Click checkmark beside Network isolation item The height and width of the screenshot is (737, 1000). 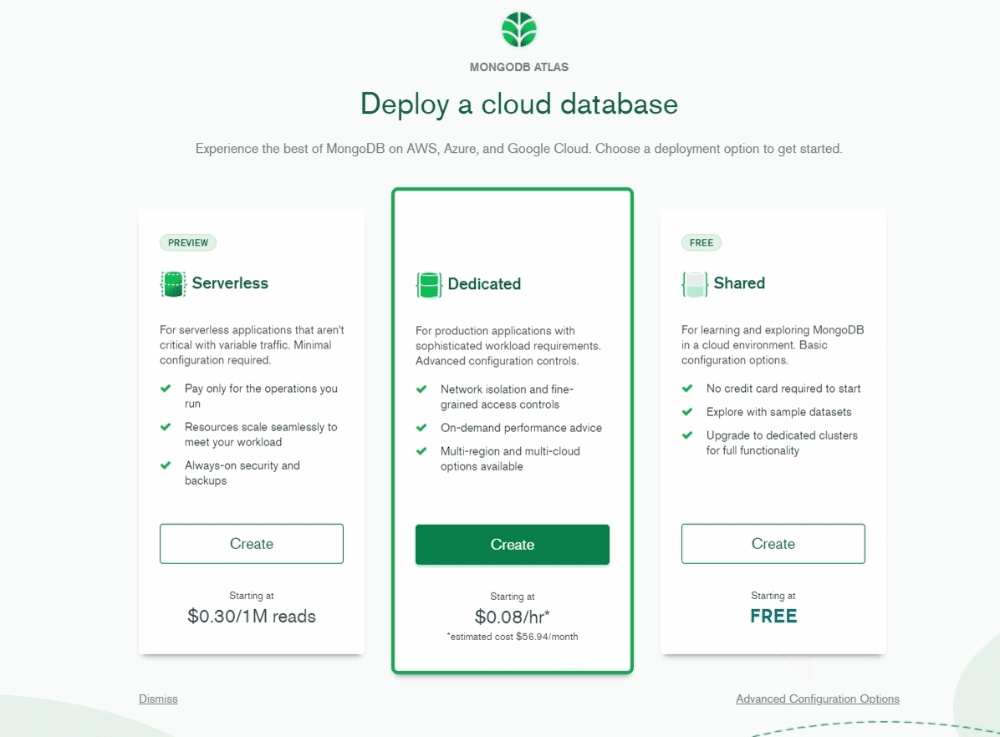[422, 389]
